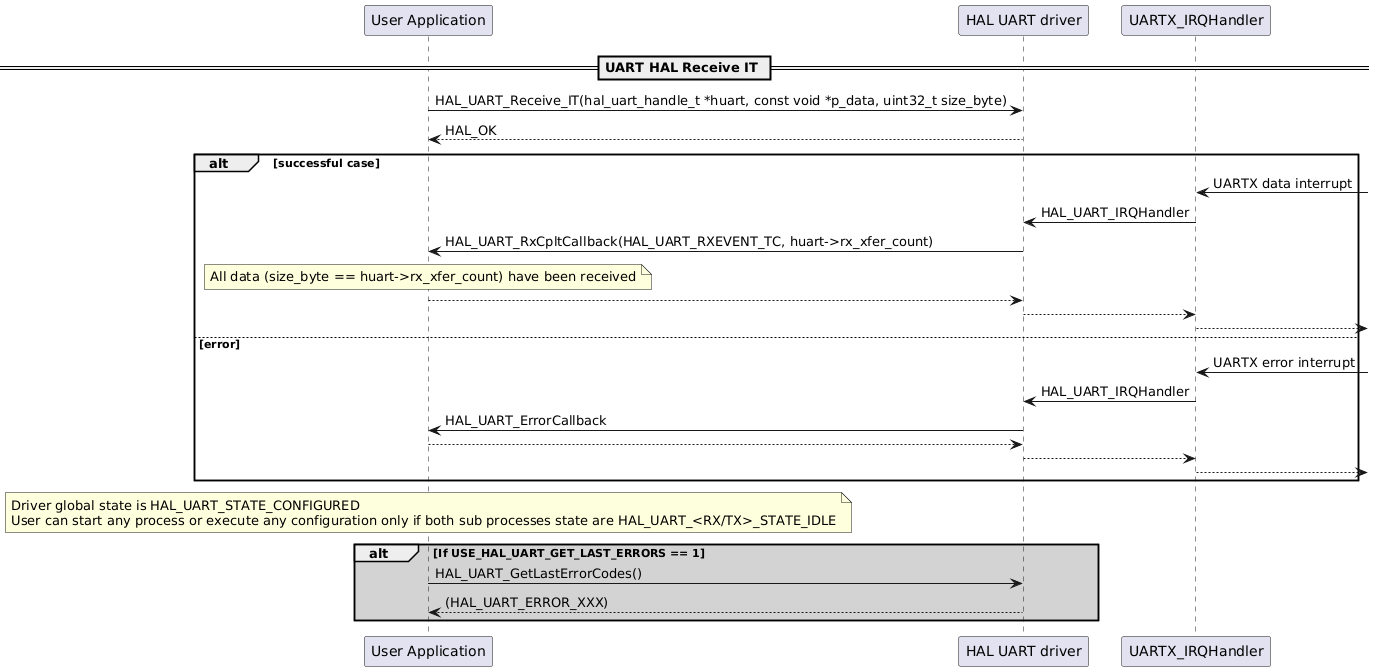Click the UARTX data interrupt message
The height and width of the screenshot is (671, 1374).
tap(1281, 184)
